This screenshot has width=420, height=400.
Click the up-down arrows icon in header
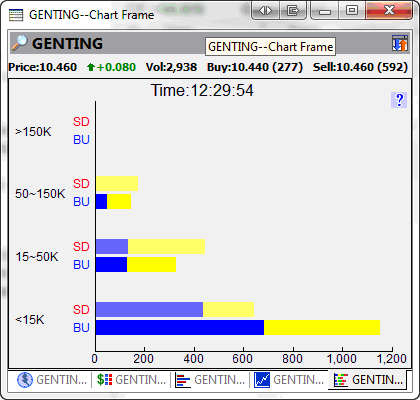coord(400,43)
